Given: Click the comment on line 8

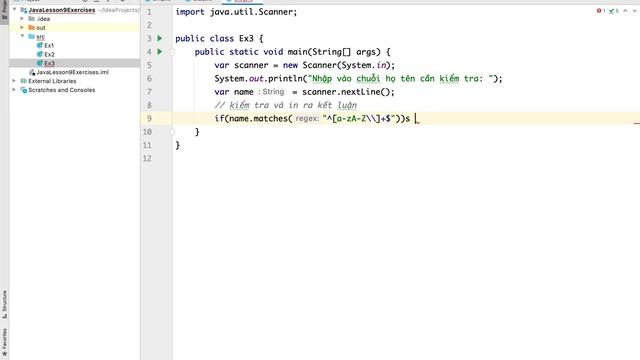Looking at the screenshot, I should [286, 105].
